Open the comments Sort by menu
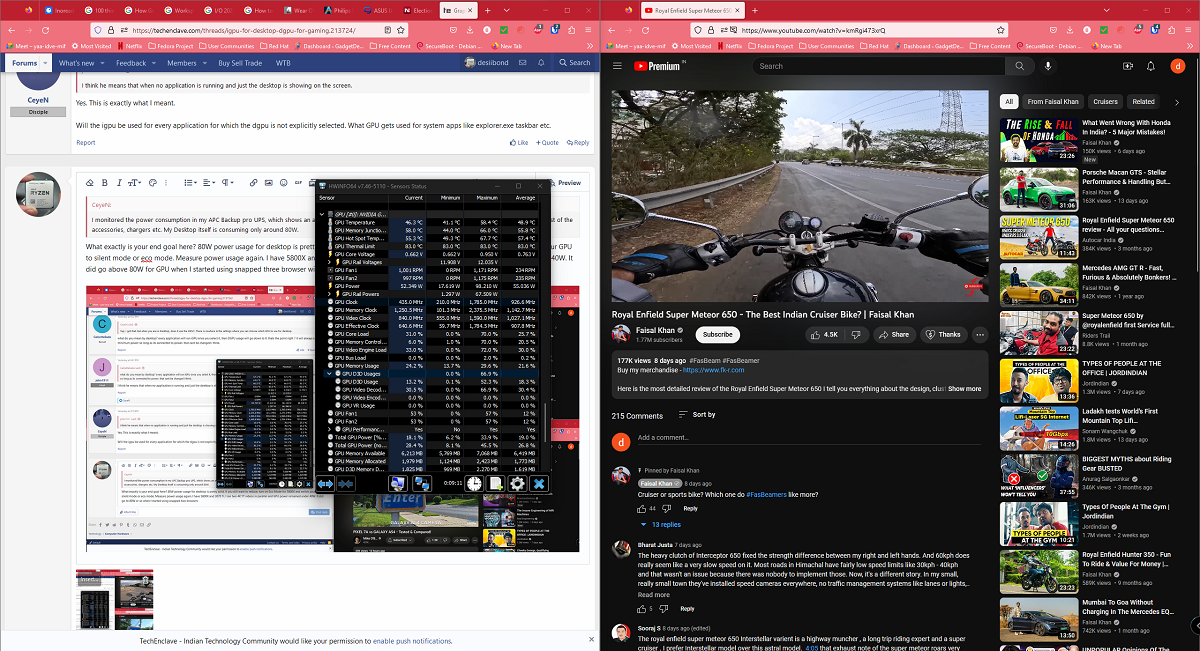This screenshot has width=1200, height=651. pyautogui.click(x=697, y=414)
